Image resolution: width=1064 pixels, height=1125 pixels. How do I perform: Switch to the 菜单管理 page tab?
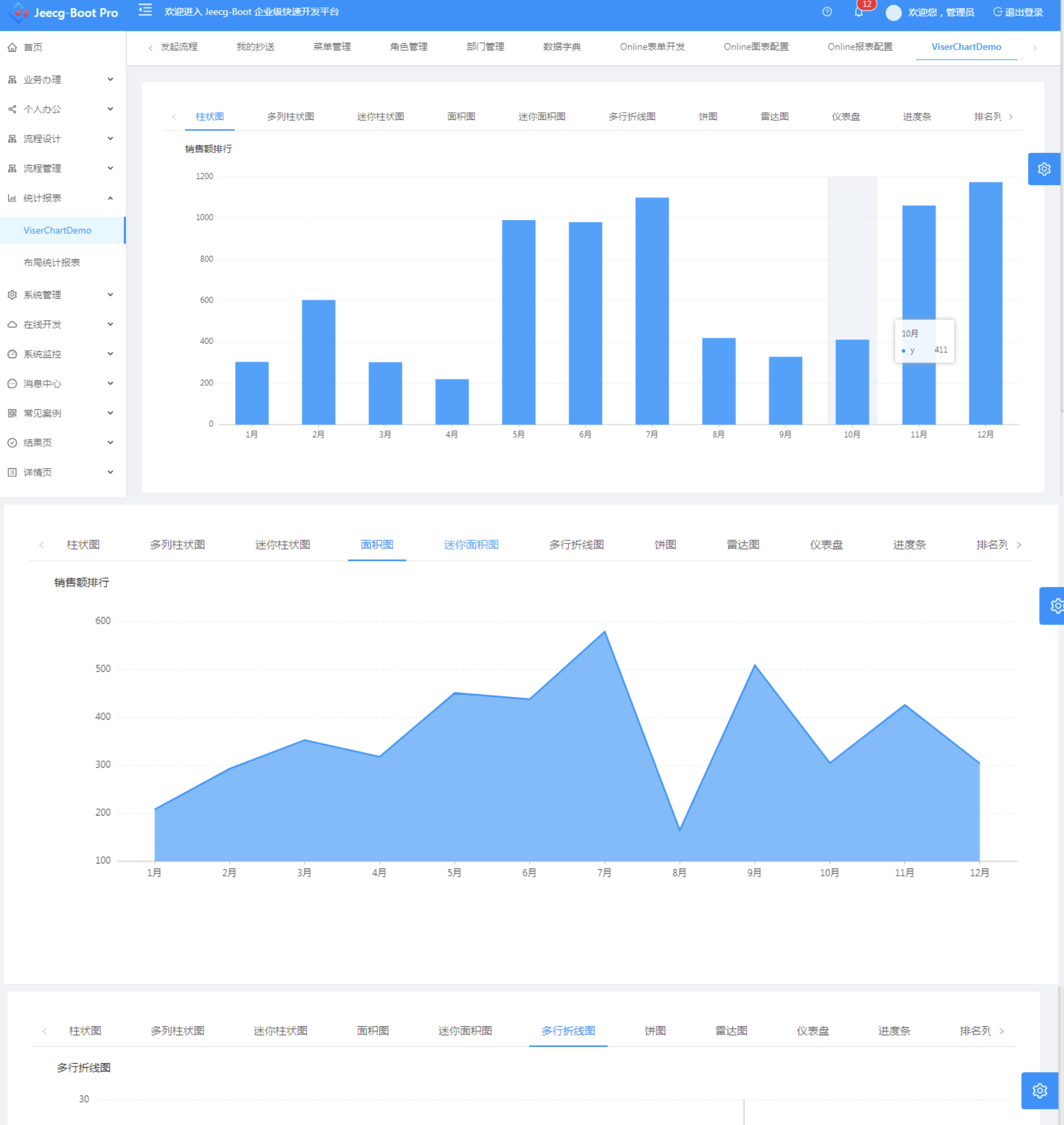(332, 47)
